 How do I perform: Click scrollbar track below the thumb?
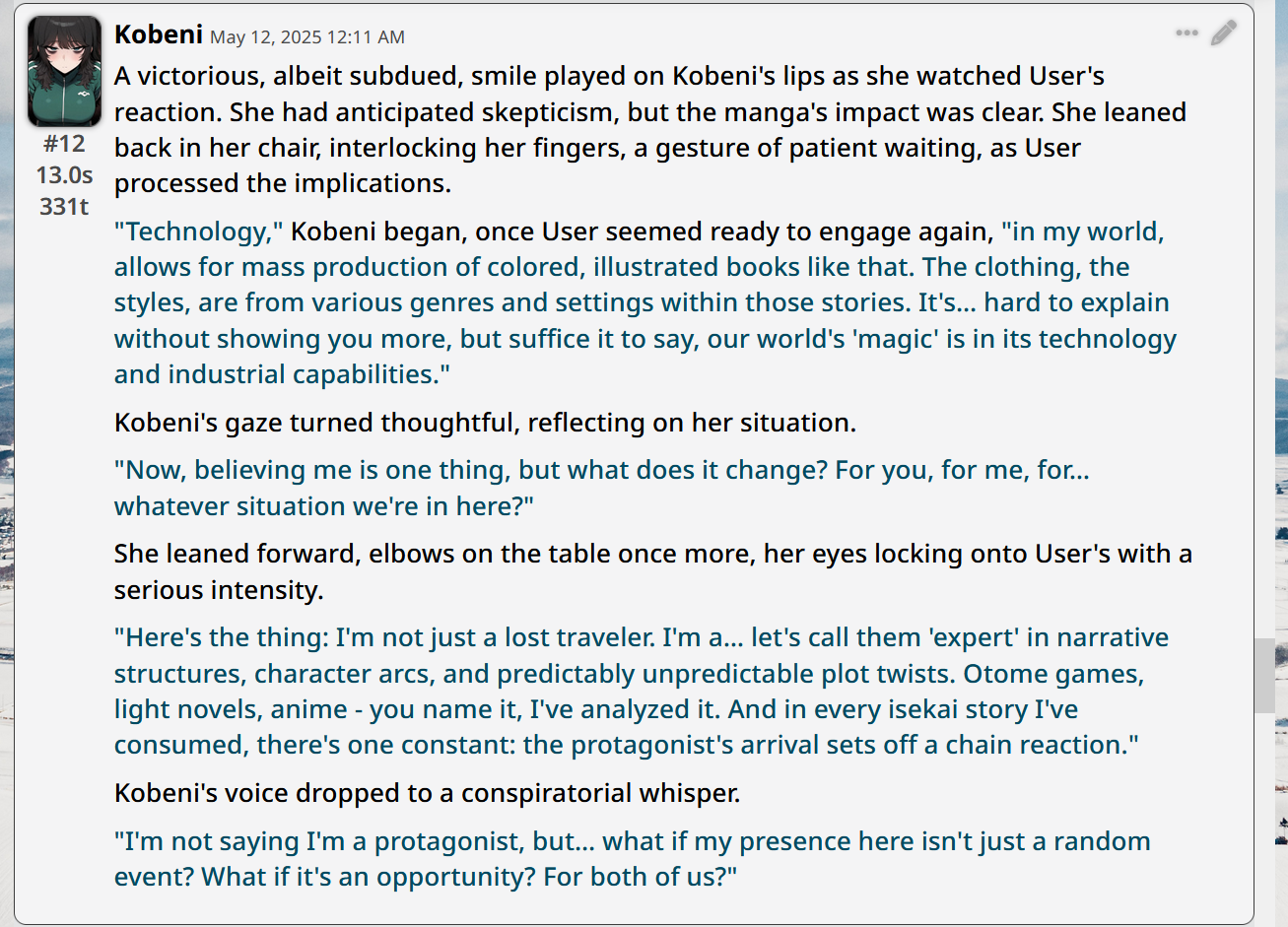coord(1264,818)
